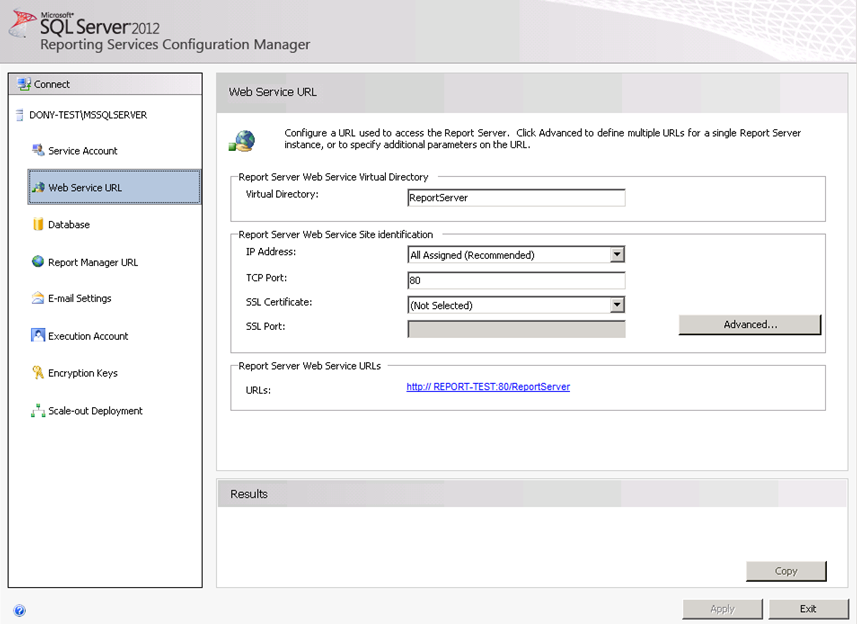This screenshot has height=624, width=857.
Task: Expand the SSL Certificate dropdown list
Action: coord(617,305)
